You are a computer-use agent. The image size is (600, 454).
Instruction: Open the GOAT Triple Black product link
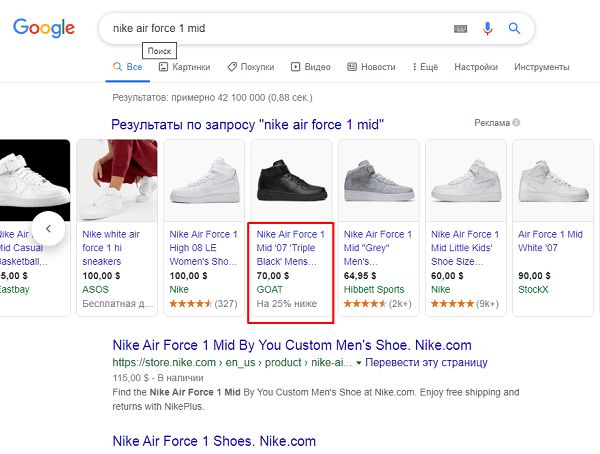pos(289,247)
